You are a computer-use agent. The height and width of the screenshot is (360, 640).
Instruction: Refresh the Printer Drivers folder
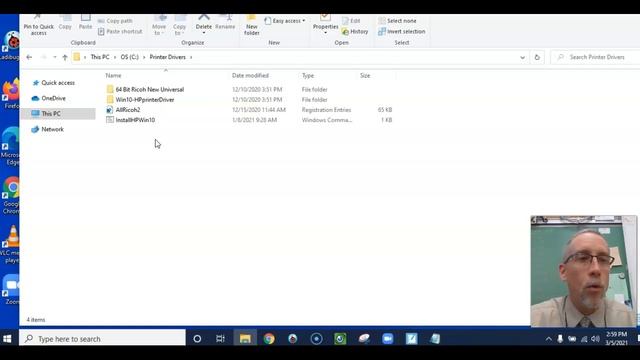(537, 58)
